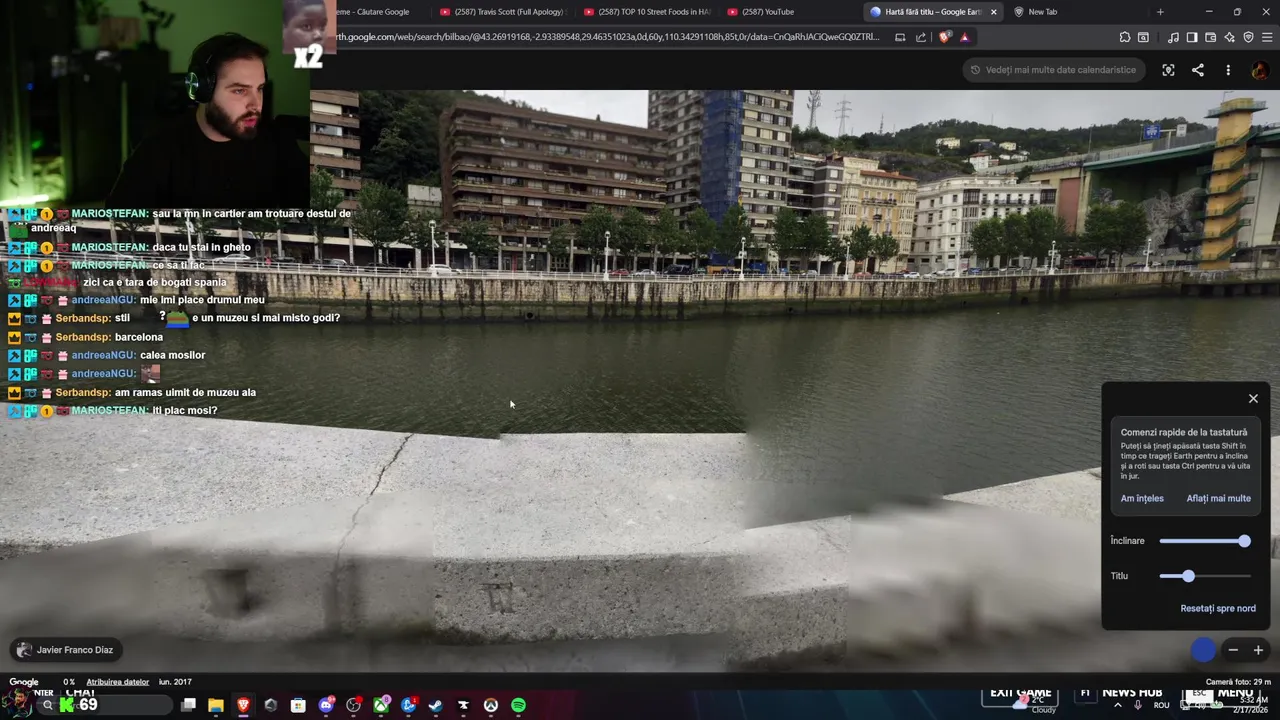Click the Cameră foto: 29 m readout

tap(1238, 682)
